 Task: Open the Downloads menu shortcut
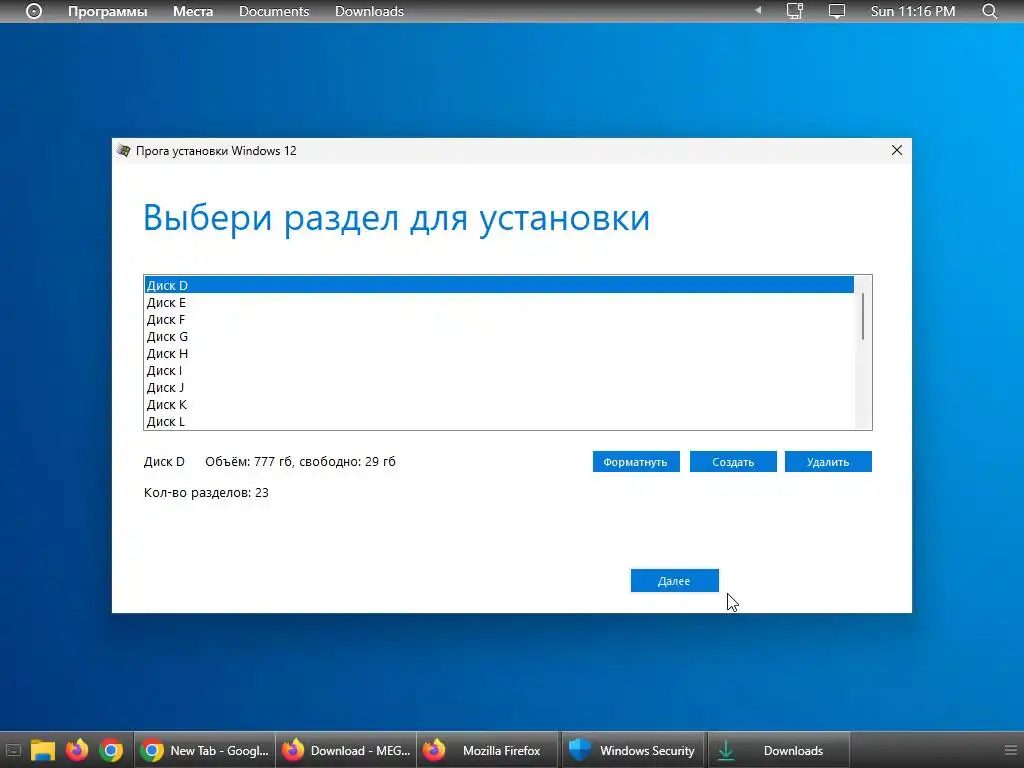[x=369, y=11]
